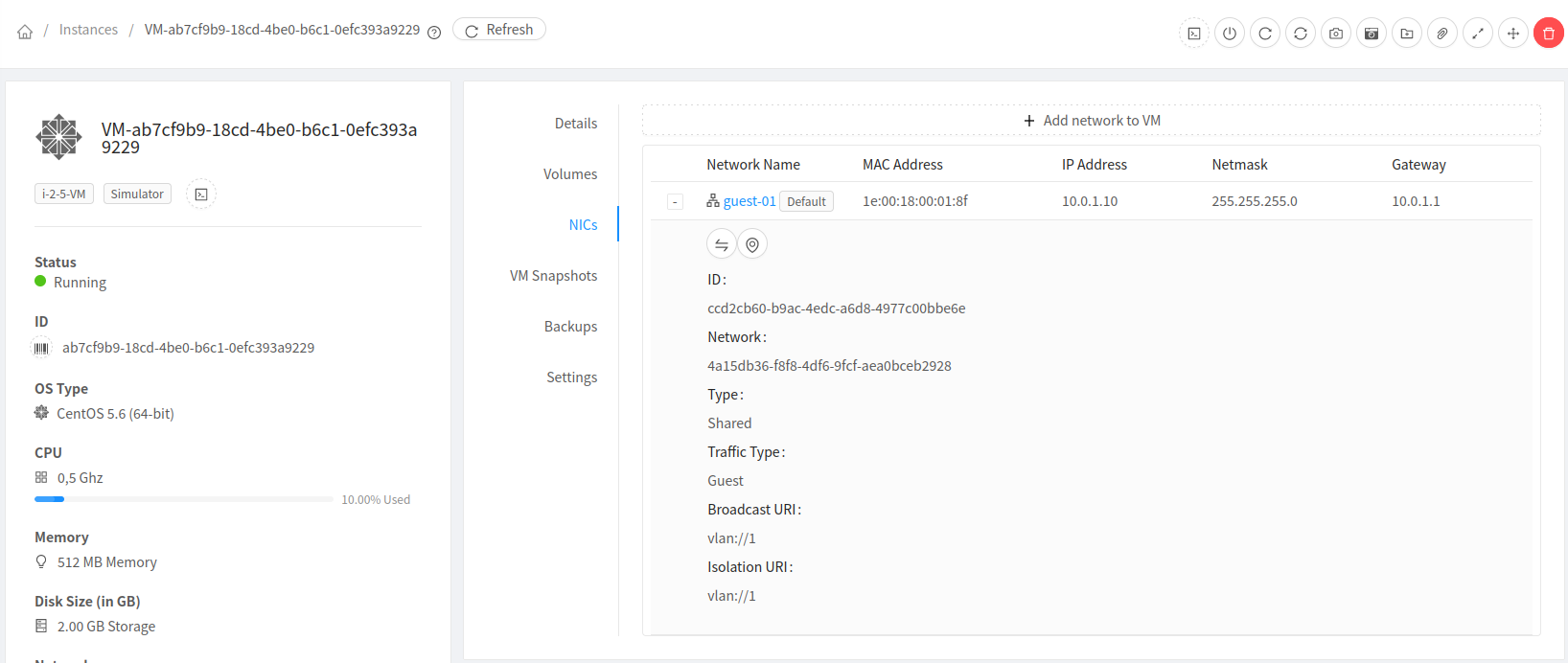The image size is (1568, 663).
Task: Click the VM name breadcrumb entry
Action: point(282,30)
